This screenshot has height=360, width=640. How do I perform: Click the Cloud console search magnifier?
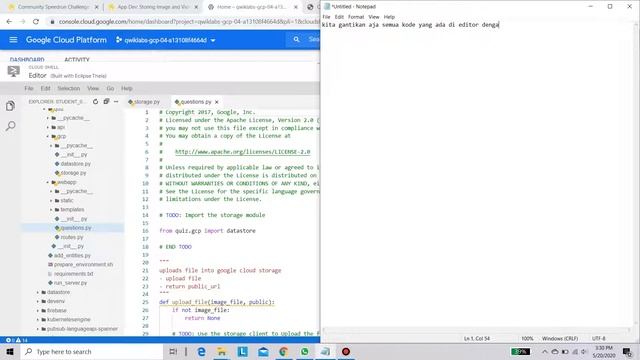(296, 40)
